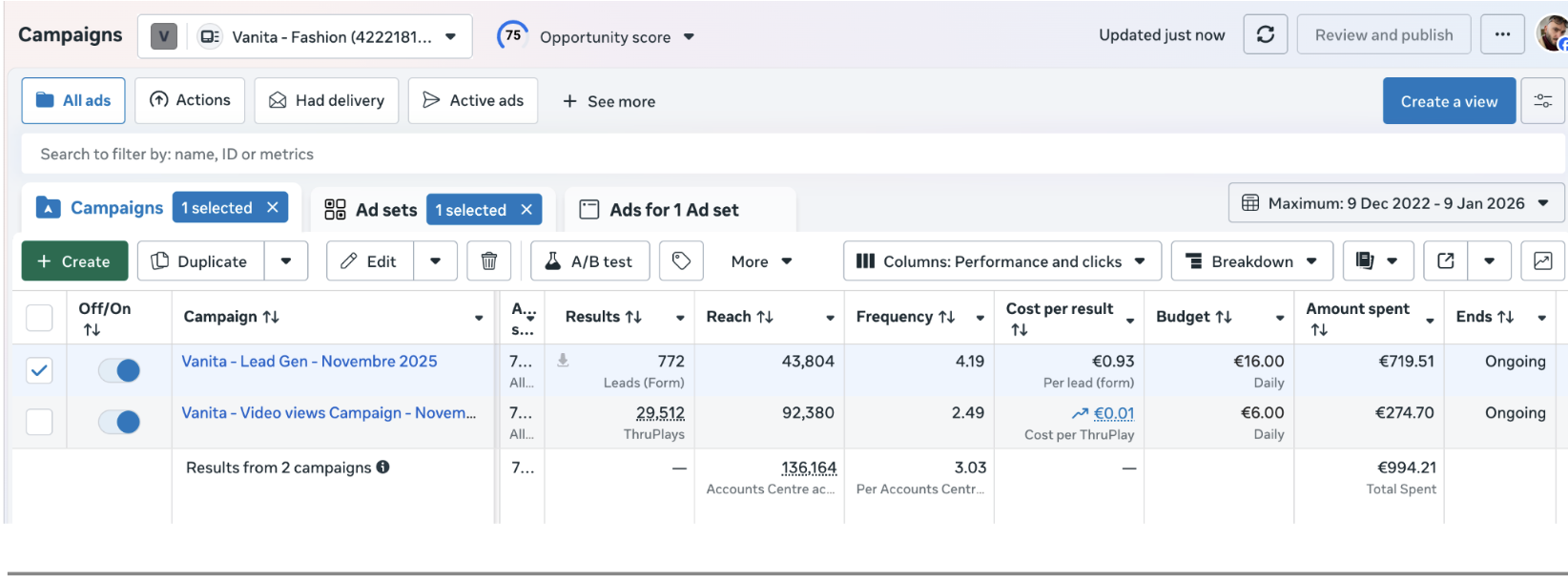
Task: Select the Active ads filter tab
Action: 473,100
